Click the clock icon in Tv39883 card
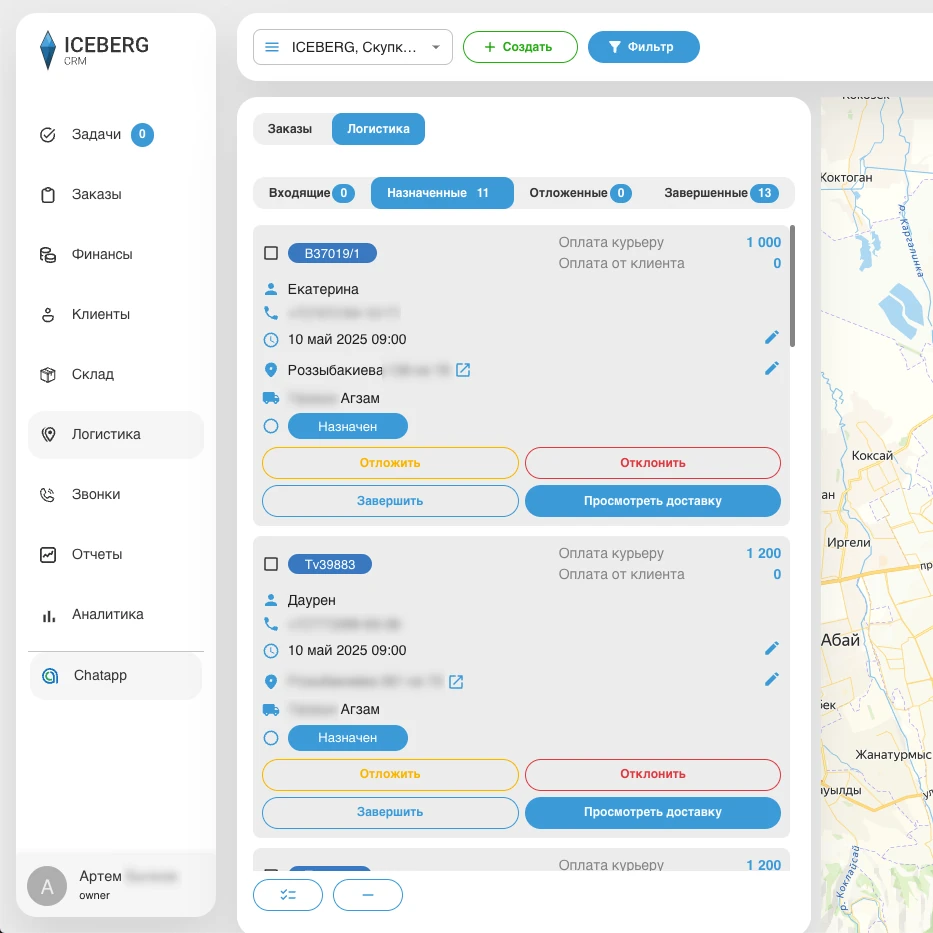The height and width of the screenshot is (933, 933). (271, 652)
